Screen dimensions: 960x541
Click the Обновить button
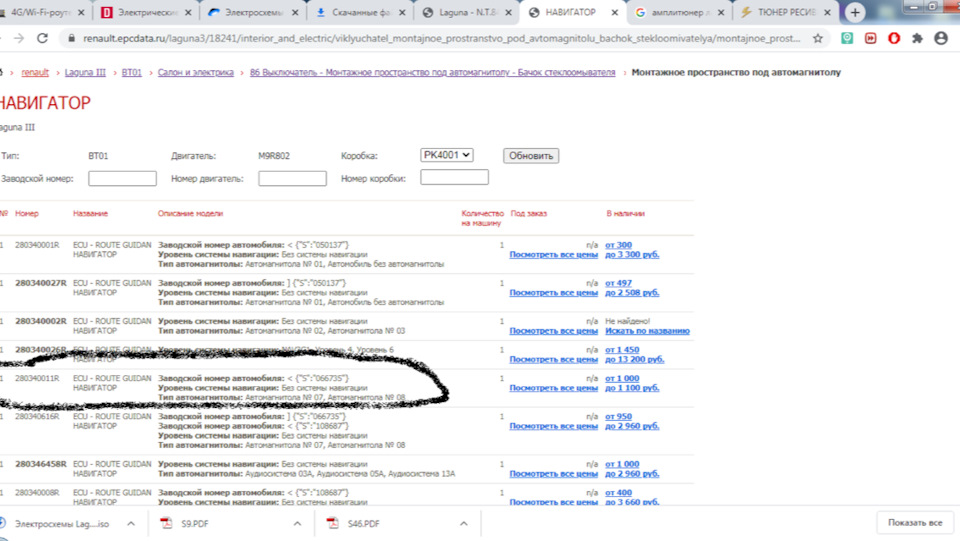point(531,155)
